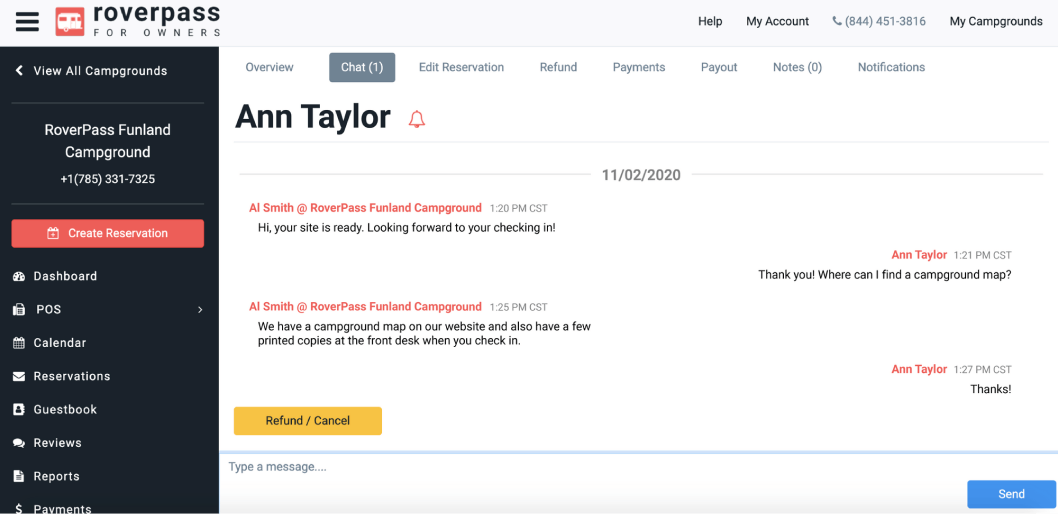Go to the Refund tab
This screenshot has height=514, width=1058.
click(558, 67)
